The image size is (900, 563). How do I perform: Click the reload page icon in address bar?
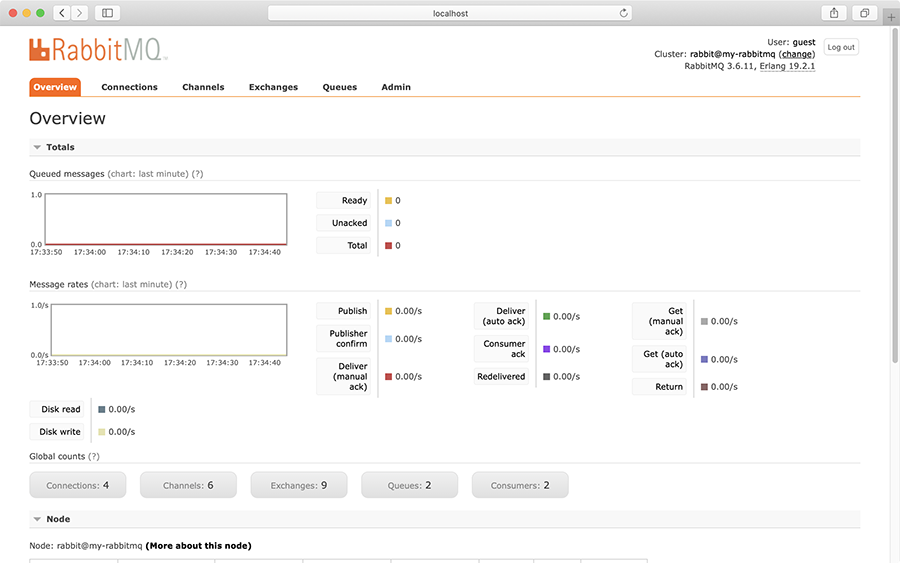coord(624,13)
